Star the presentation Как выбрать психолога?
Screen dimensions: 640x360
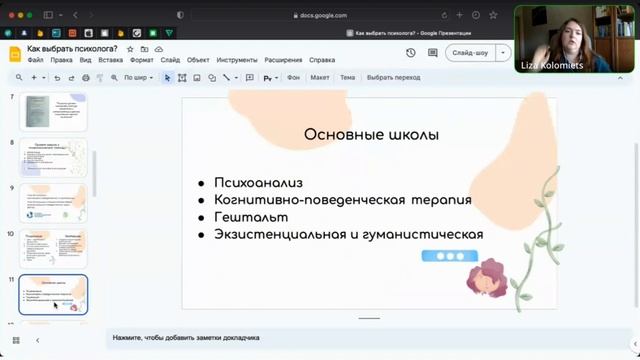(130, 49)
